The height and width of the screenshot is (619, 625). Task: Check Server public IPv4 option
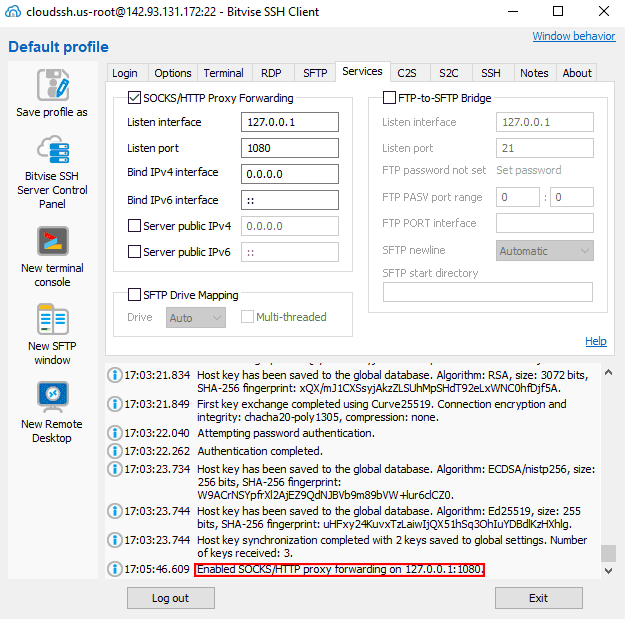tap(134, 226)
